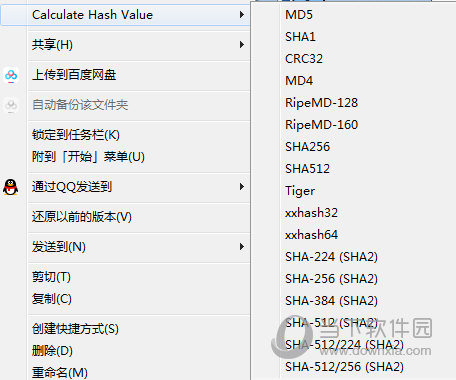Click the Baidu Netdisk upload icon
Viewport: 456px width, 380px height.
click(11, 76)
